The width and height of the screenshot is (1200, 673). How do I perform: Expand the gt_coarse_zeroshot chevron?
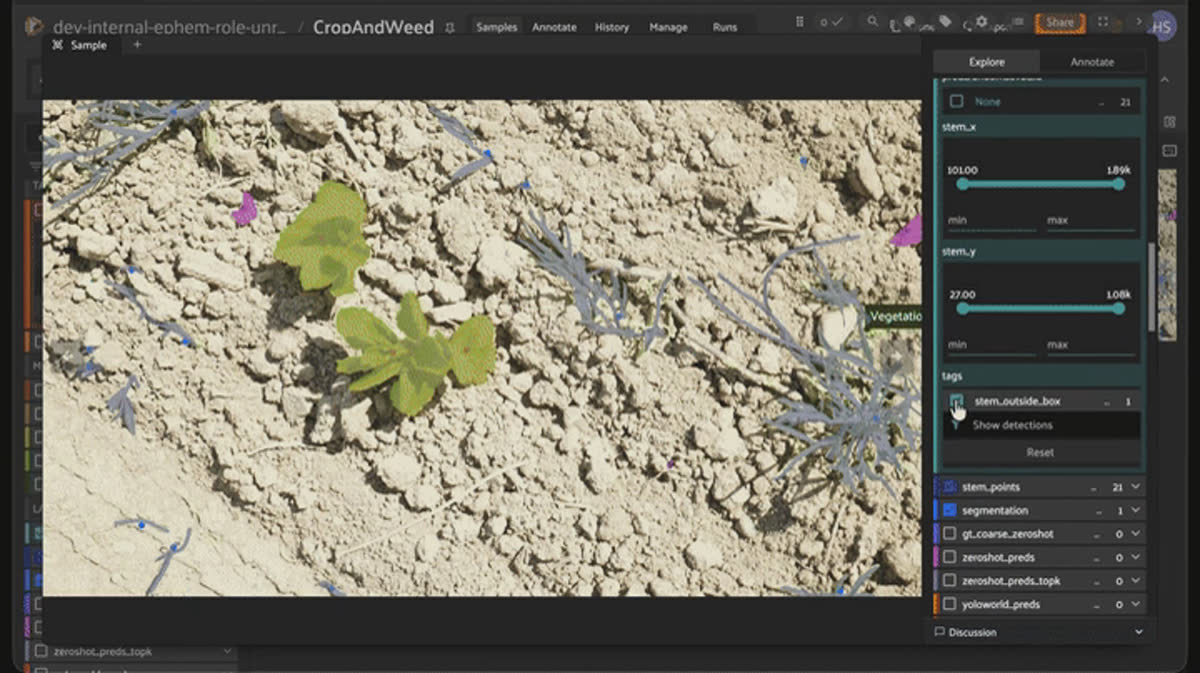1135,534
